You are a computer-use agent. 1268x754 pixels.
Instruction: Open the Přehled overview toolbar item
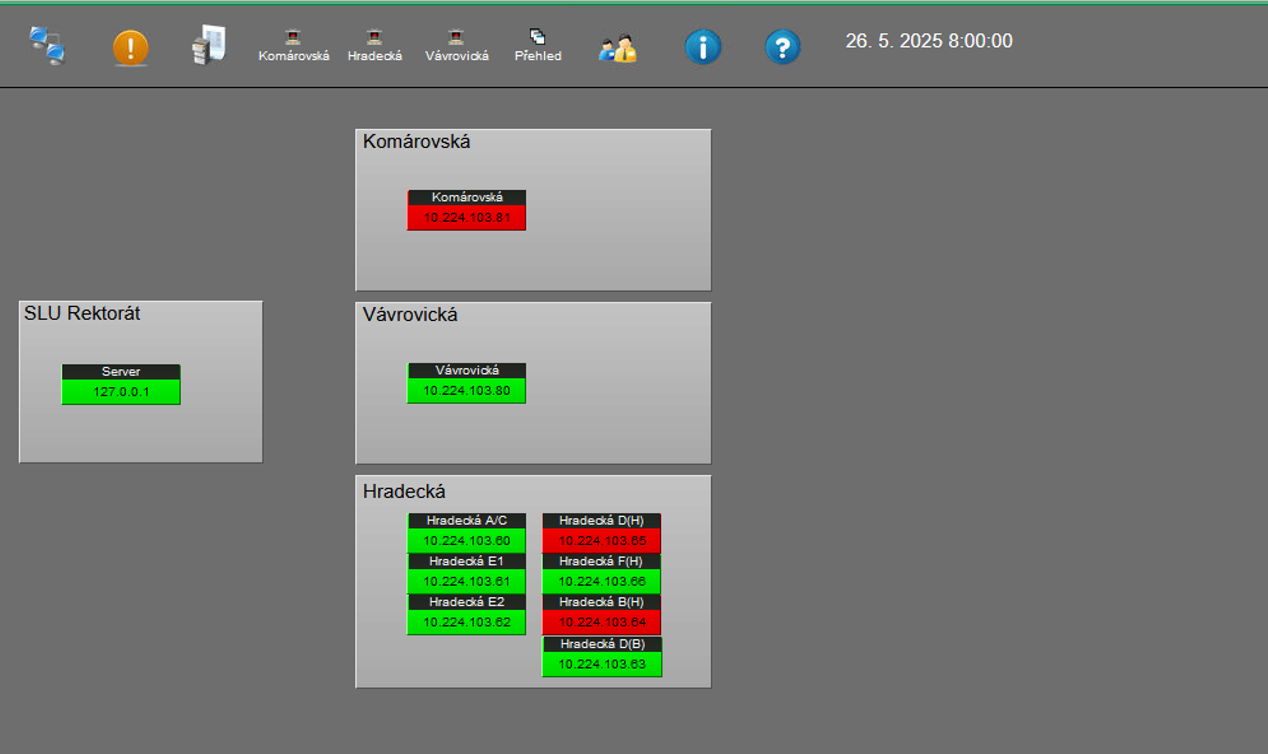point(537,46)
